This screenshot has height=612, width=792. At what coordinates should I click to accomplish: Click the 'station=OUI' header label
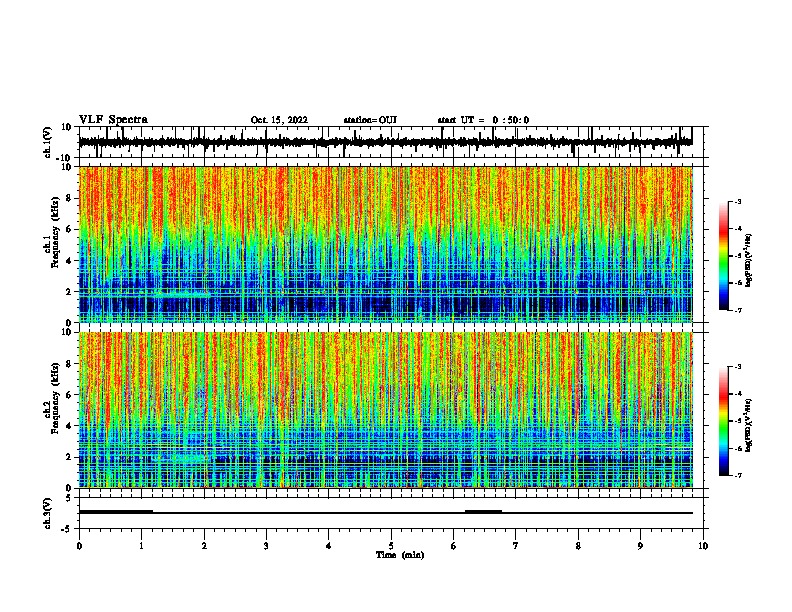pyautogui.click(x=370, y=120)
